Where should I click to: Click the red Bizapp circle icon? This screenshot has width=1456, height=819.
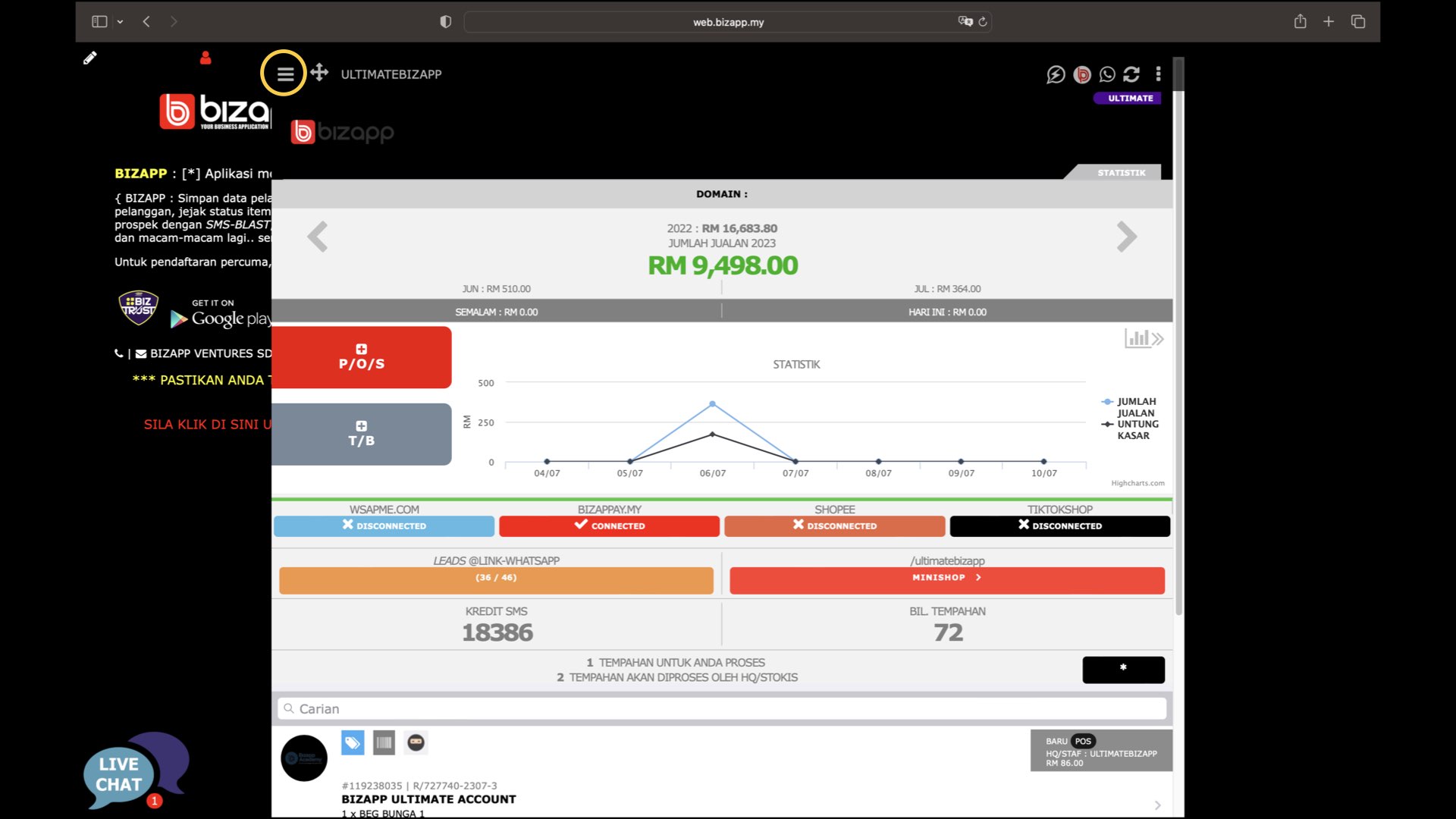click(1082, 74)
